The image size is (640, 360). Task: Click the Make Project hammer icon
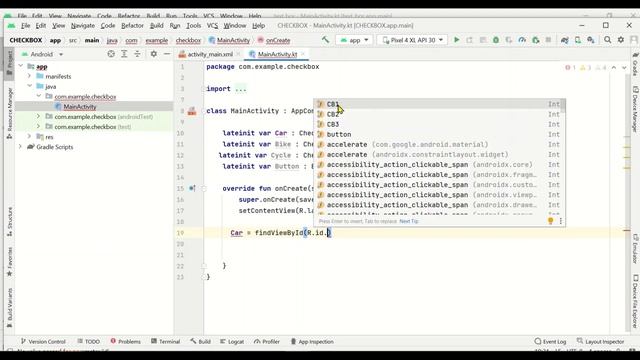(325, 40)
